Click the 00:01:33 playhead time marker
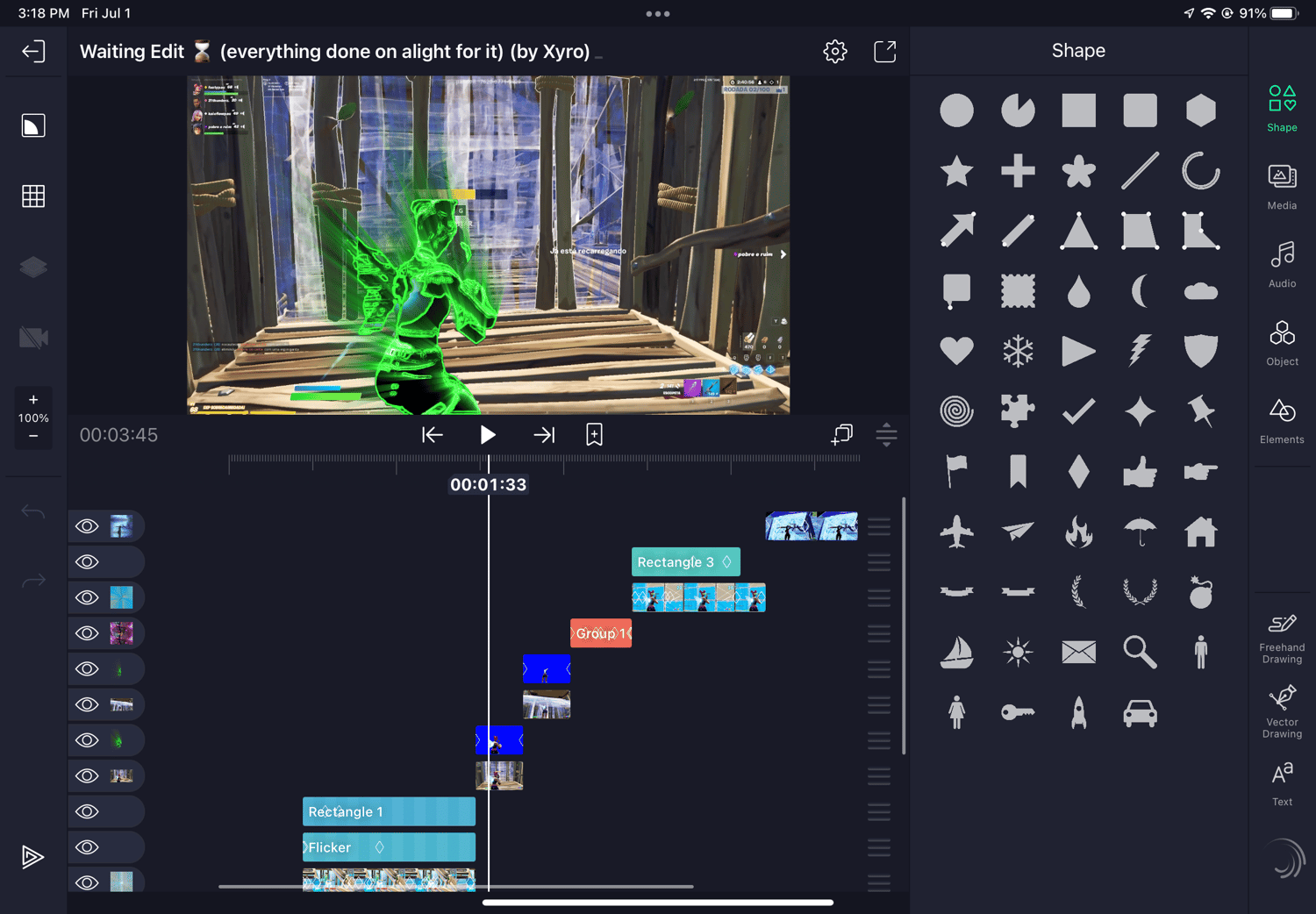Screen dimensions: 1316x914 click(488, 484)
